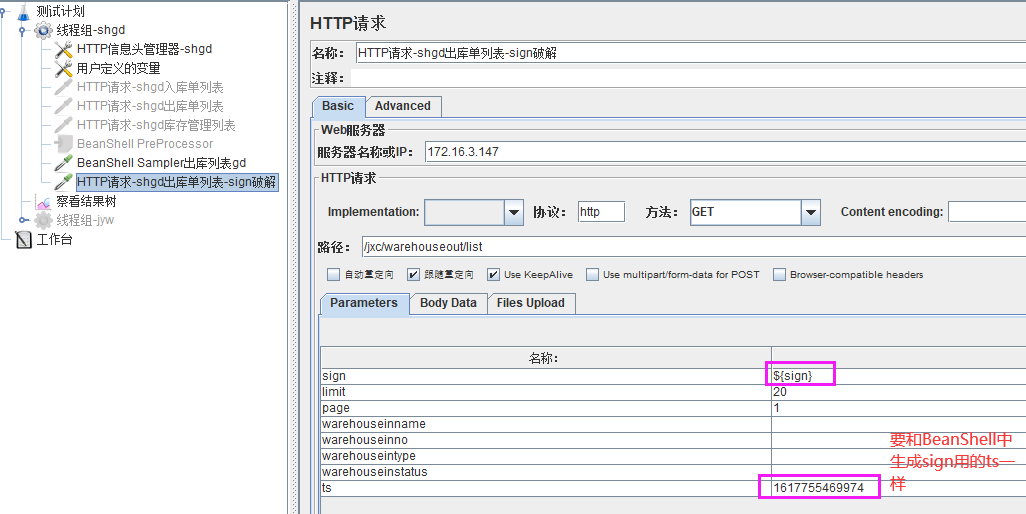Click the 工作台 workbench icon
Screen dimensions: 1026x514
click(x=24, y=240)
